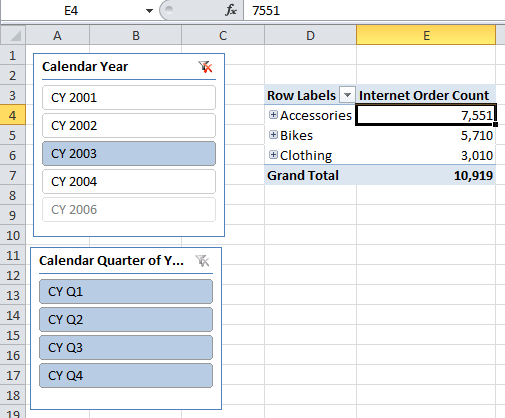This screenshot has height=418, width=505.
Task: Click the formula bar showing 7551
Action: (374, 11)
